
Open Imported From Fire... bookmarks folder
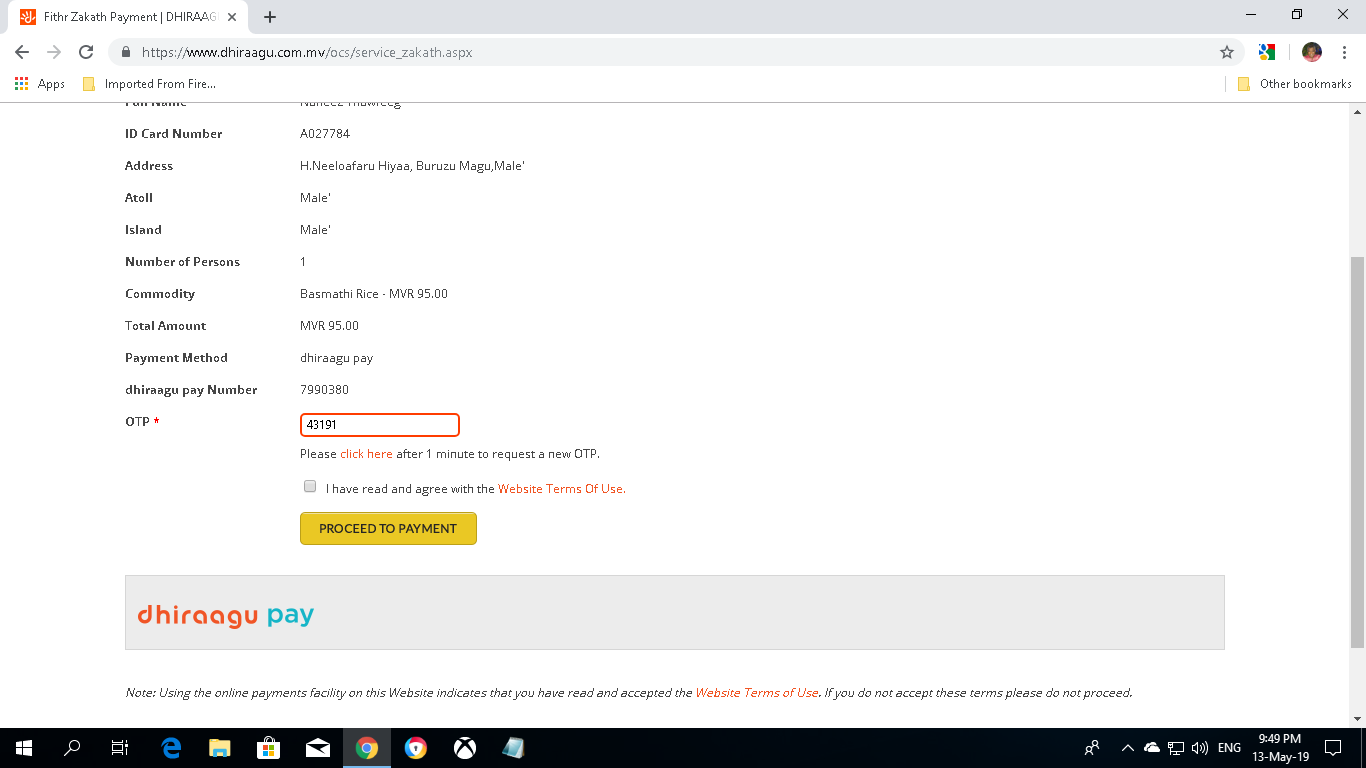point(149,84)
